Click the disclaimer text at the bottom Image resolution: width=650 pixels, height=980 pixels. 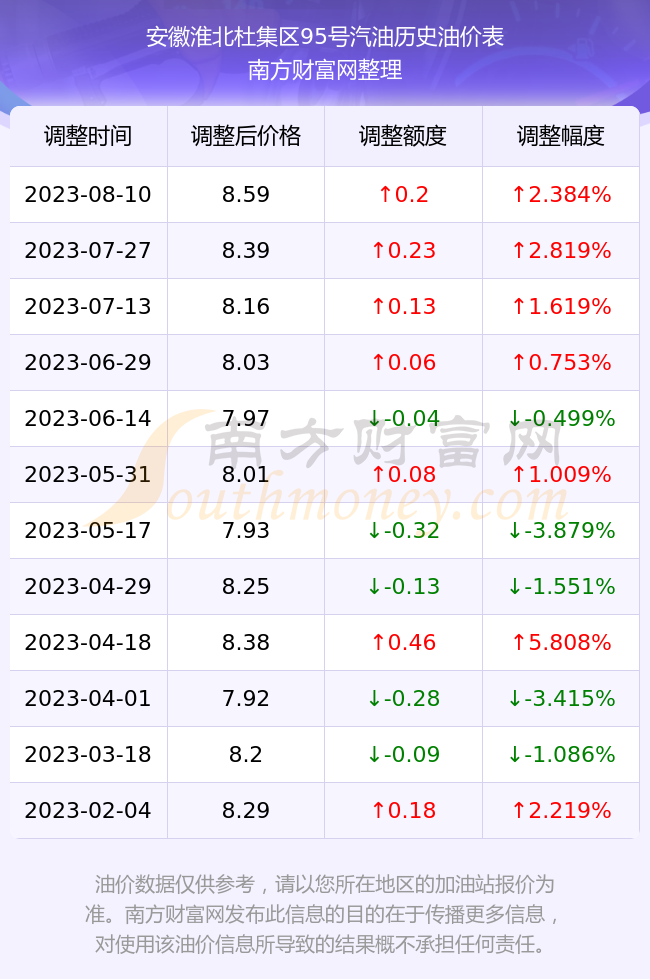(324, 914)
